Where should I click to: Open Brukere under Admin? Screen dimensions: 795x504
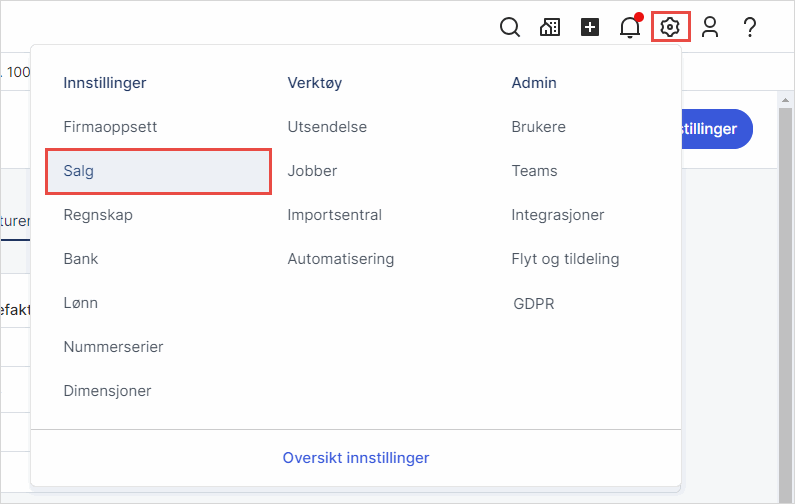click(538, 127)
